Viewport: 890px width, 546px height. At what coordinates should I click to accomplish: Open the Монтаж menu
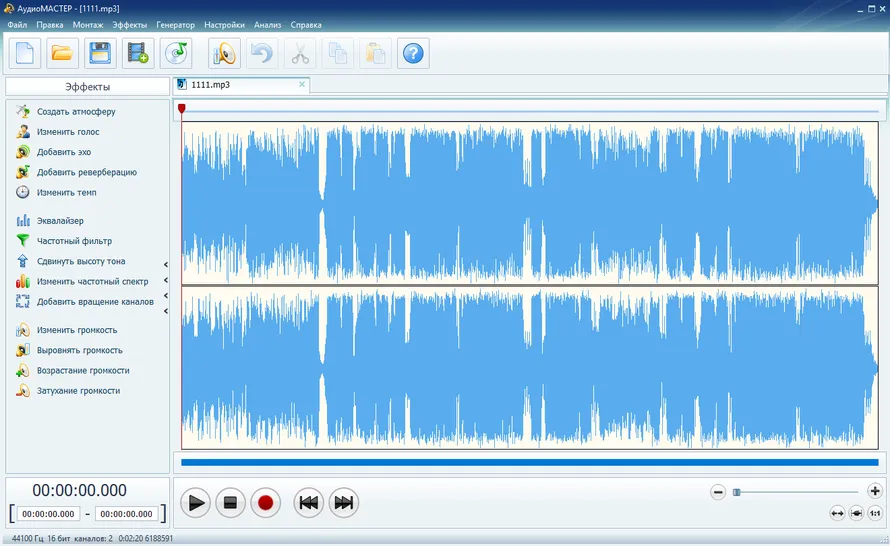88,25
